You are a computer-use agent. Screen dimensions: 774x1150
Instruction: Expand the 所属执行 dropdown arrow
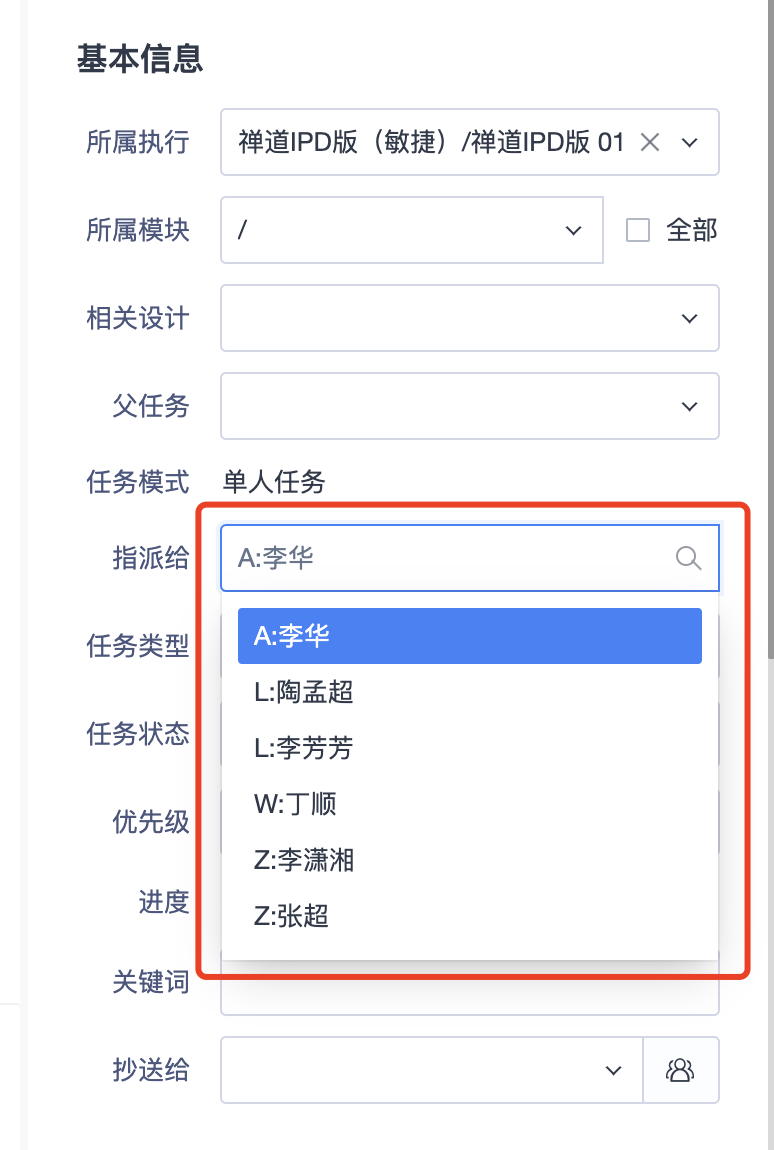point(690,142)
